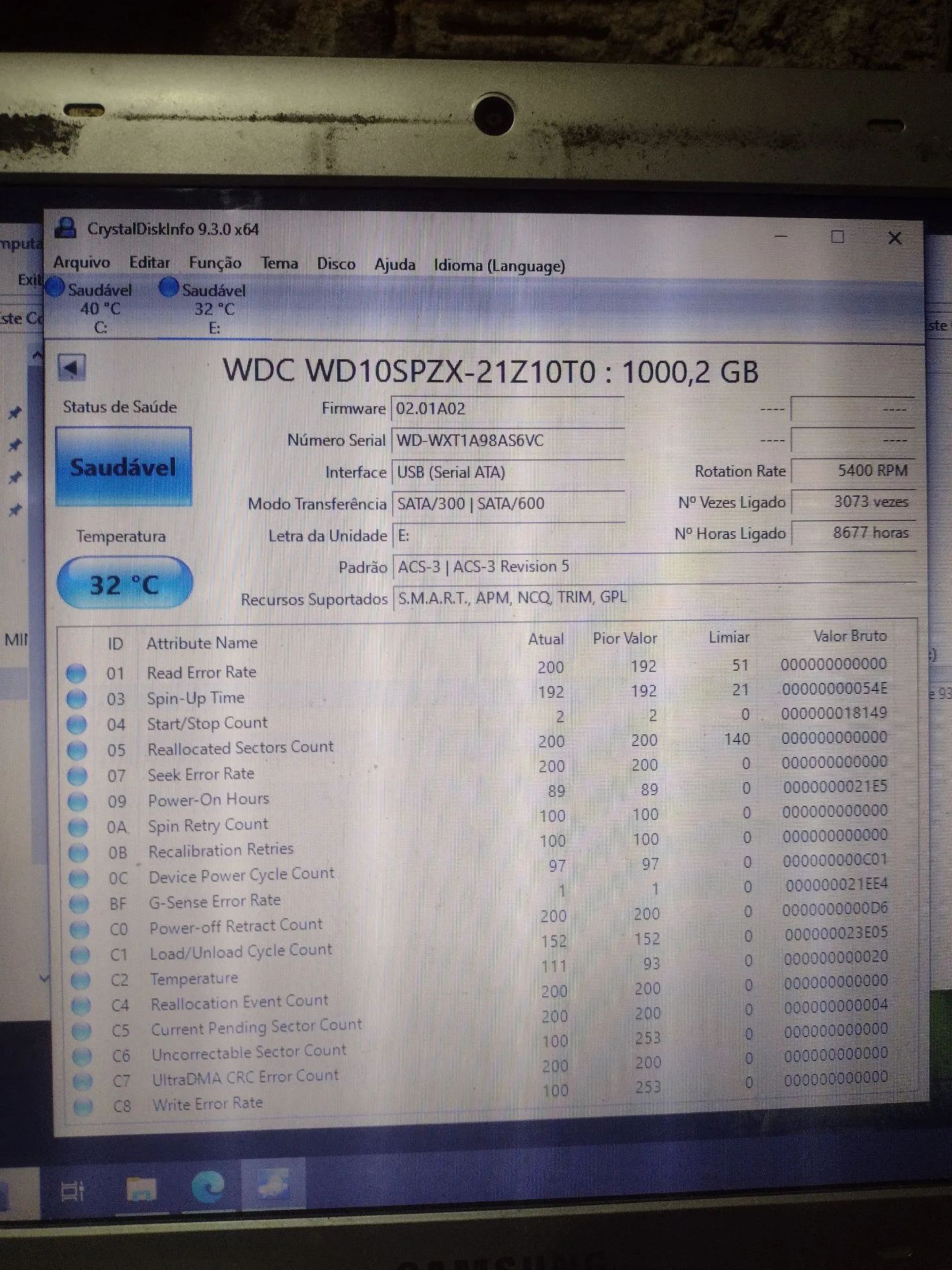952x1270 pixels.
Task: Click the status dot for Recalibration Retries
Action: [79, 852]
